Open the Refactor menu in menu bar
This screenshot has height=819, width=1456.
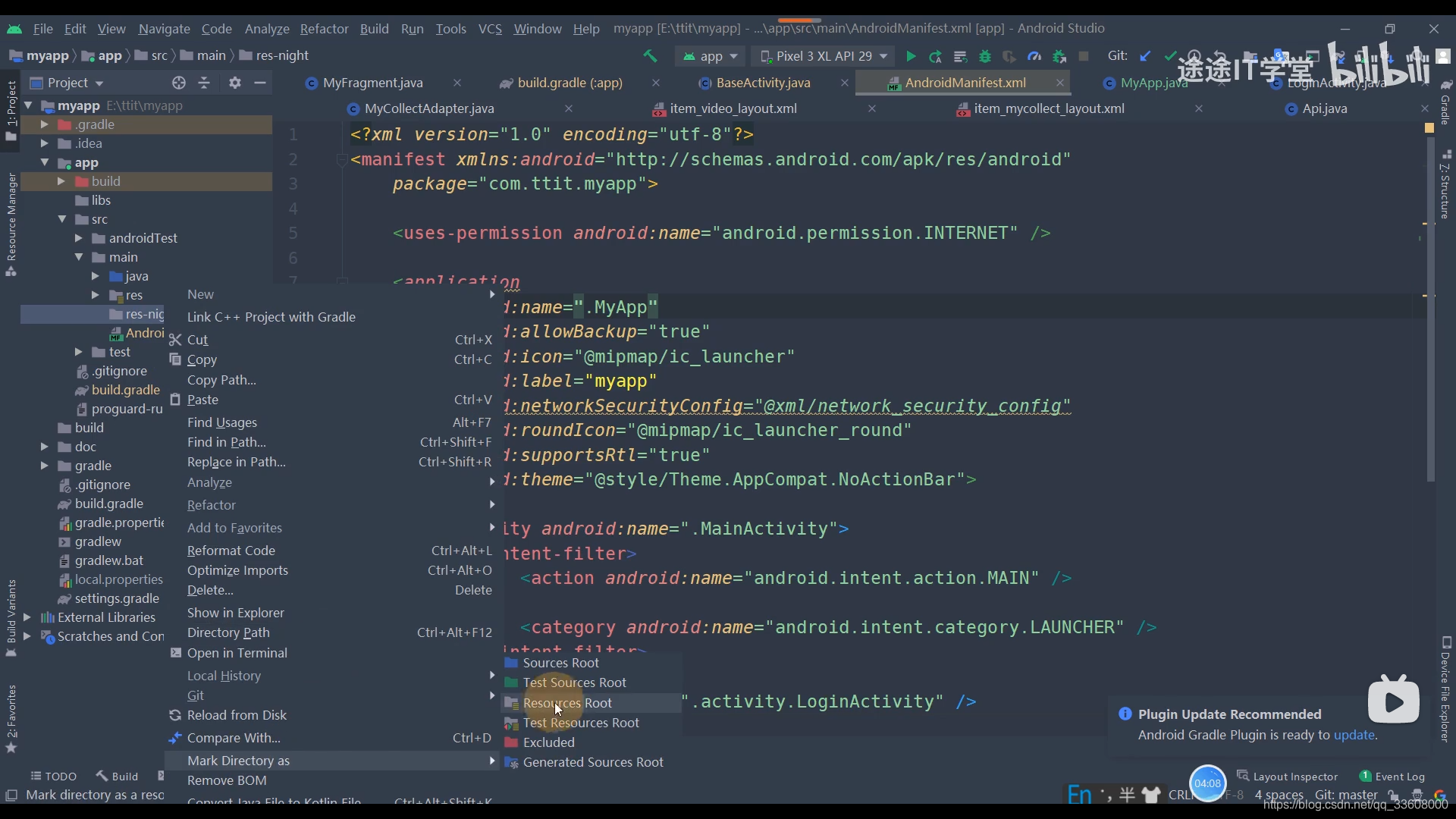pos(324,29)
